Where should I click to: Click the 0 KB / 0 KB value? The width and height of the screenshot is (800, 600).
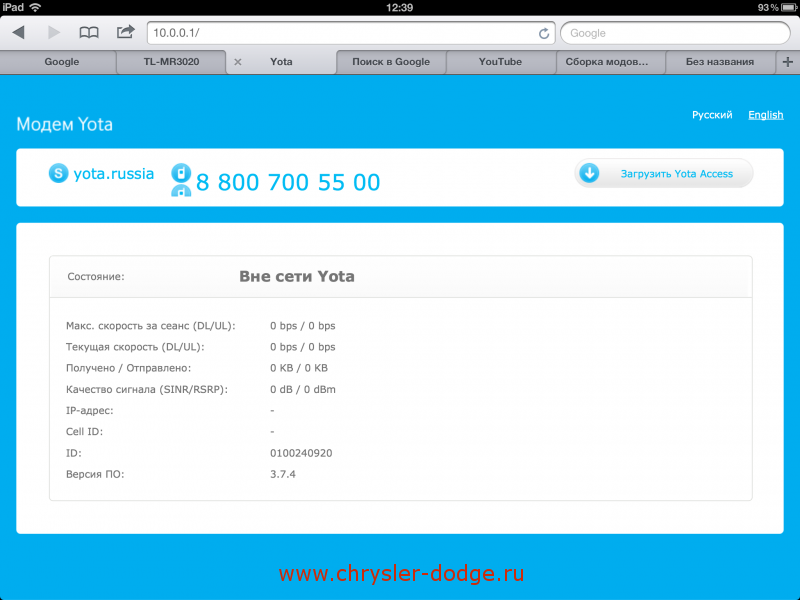point(299,368)
